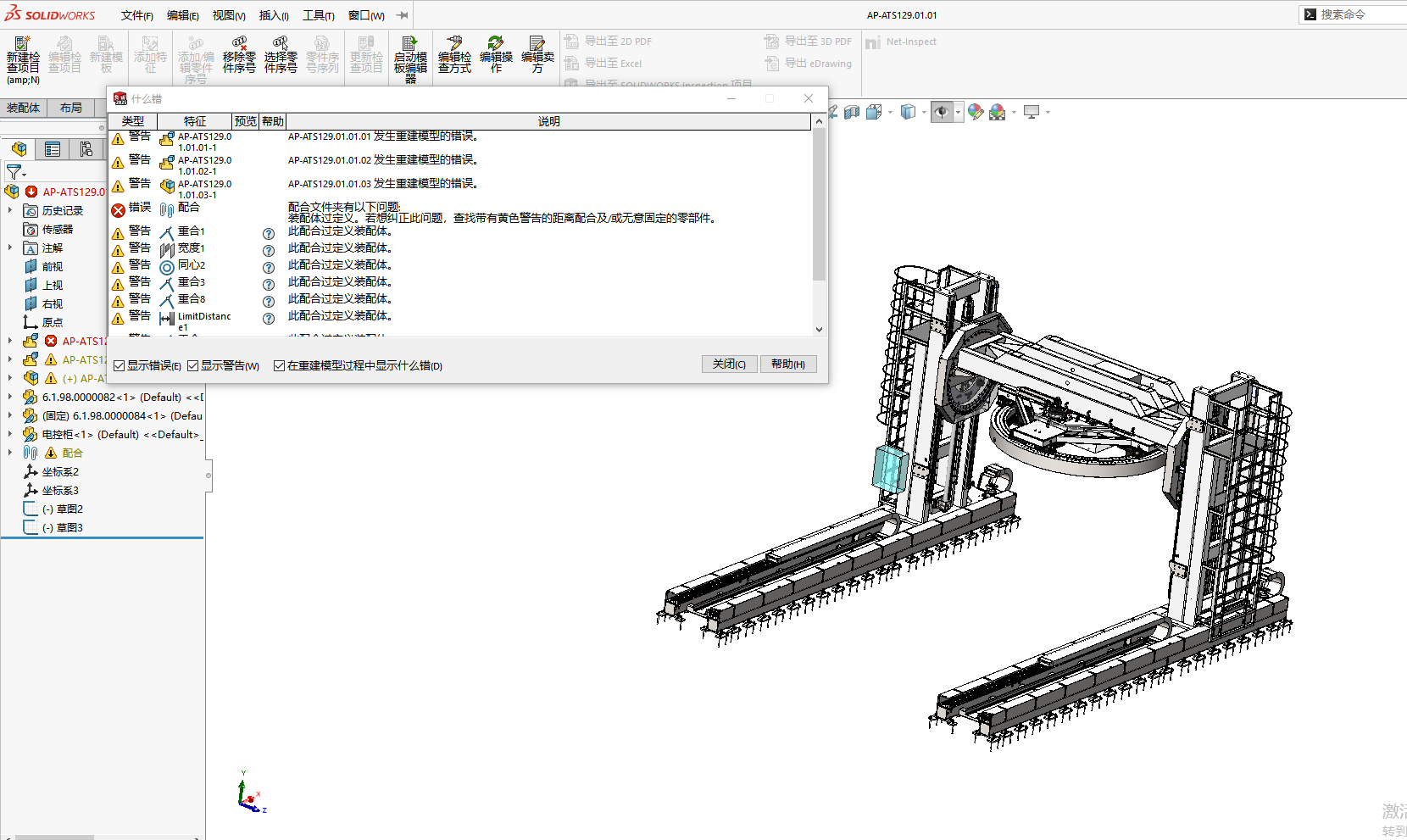The width and height of the screenshot is (1407, 840).
Task: Open the 文件(F) menu
Action: coord(137,15)
